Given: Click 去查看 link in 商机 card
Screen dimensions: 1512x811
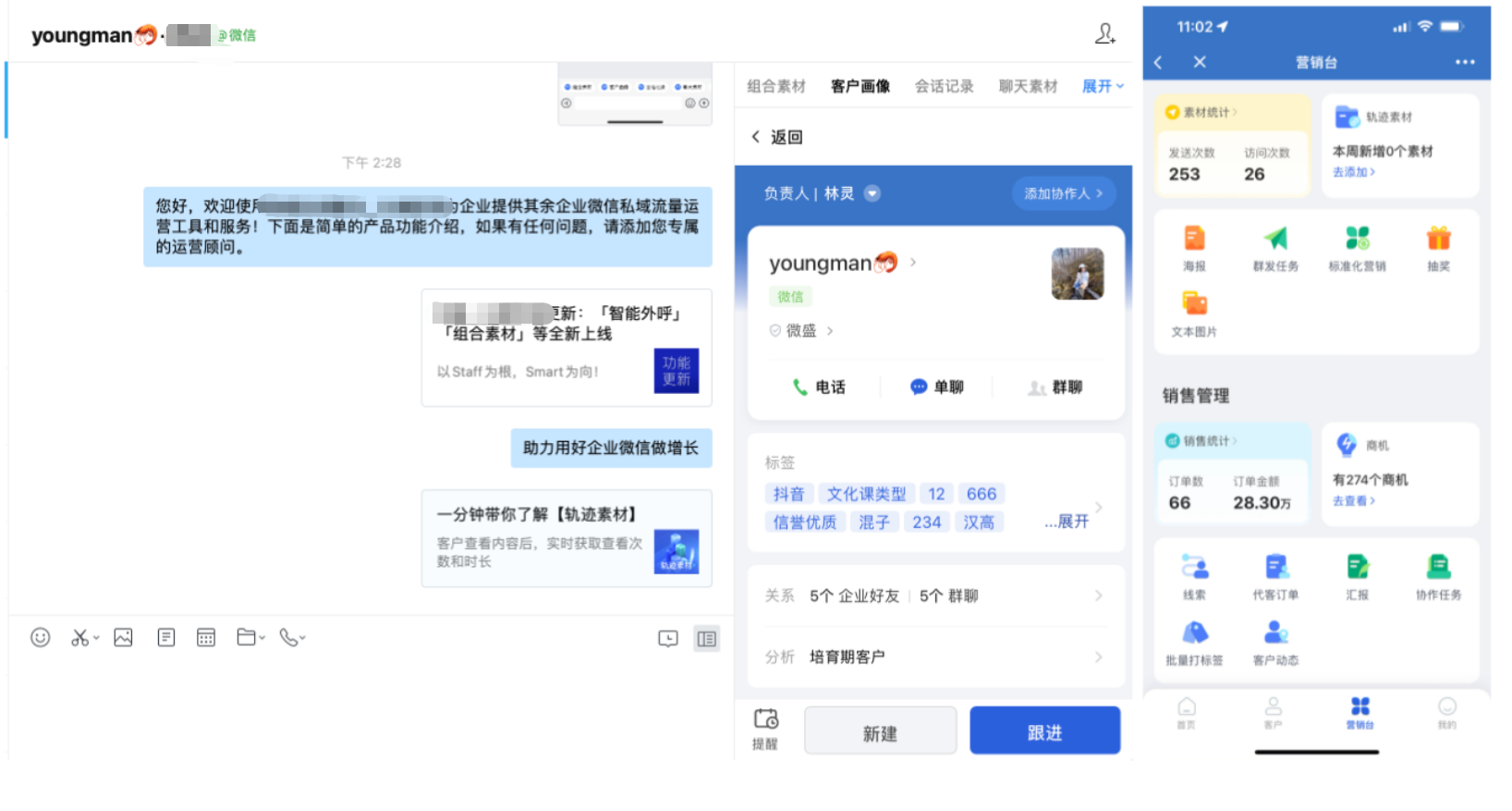Looking at the screenshot, I should point(1354,500).
